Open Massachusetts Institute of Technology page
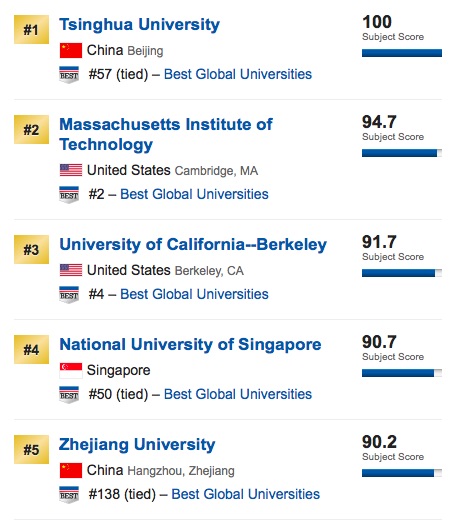The image size is (458, 525). pos(166,135)
